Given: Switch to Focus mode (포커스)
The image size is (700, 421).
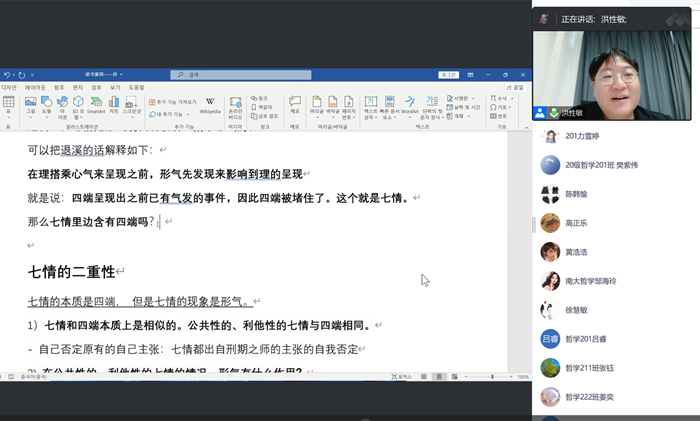Looking at the screenshot, I should (x=401, y=377).
